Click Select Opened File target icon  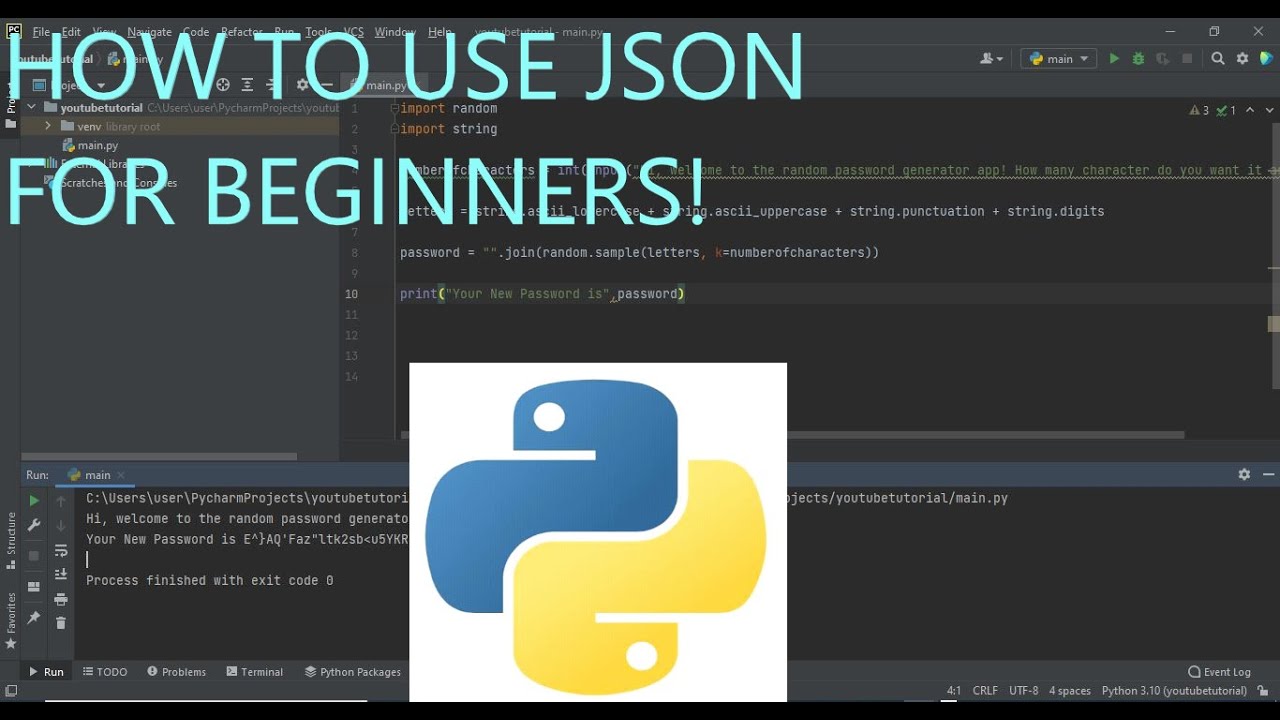point(223,85)
